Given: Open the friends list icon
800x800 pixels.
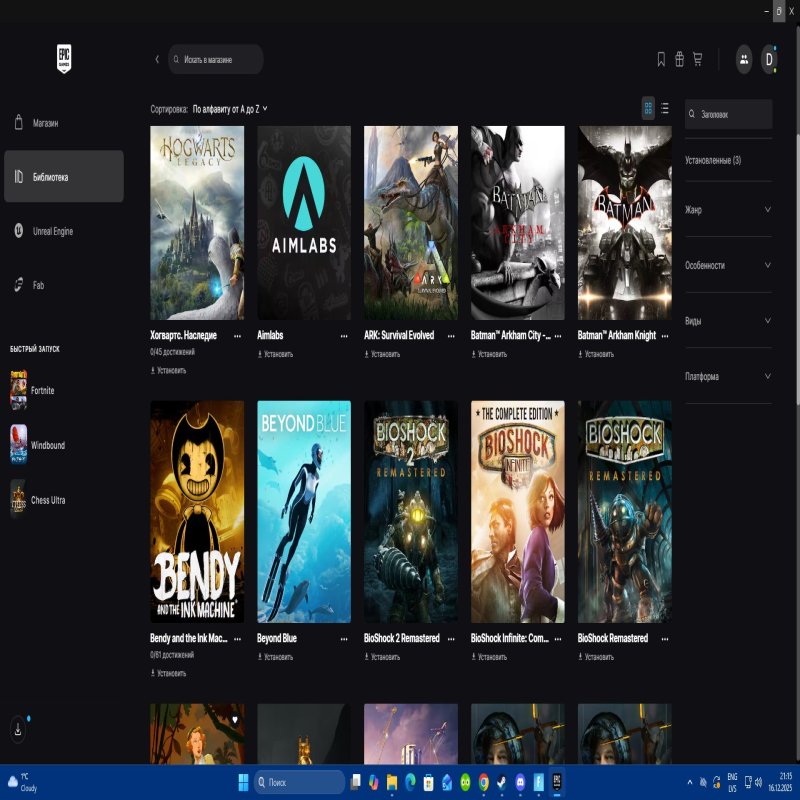Looking at the screenshot, I should tap(744, 59).
